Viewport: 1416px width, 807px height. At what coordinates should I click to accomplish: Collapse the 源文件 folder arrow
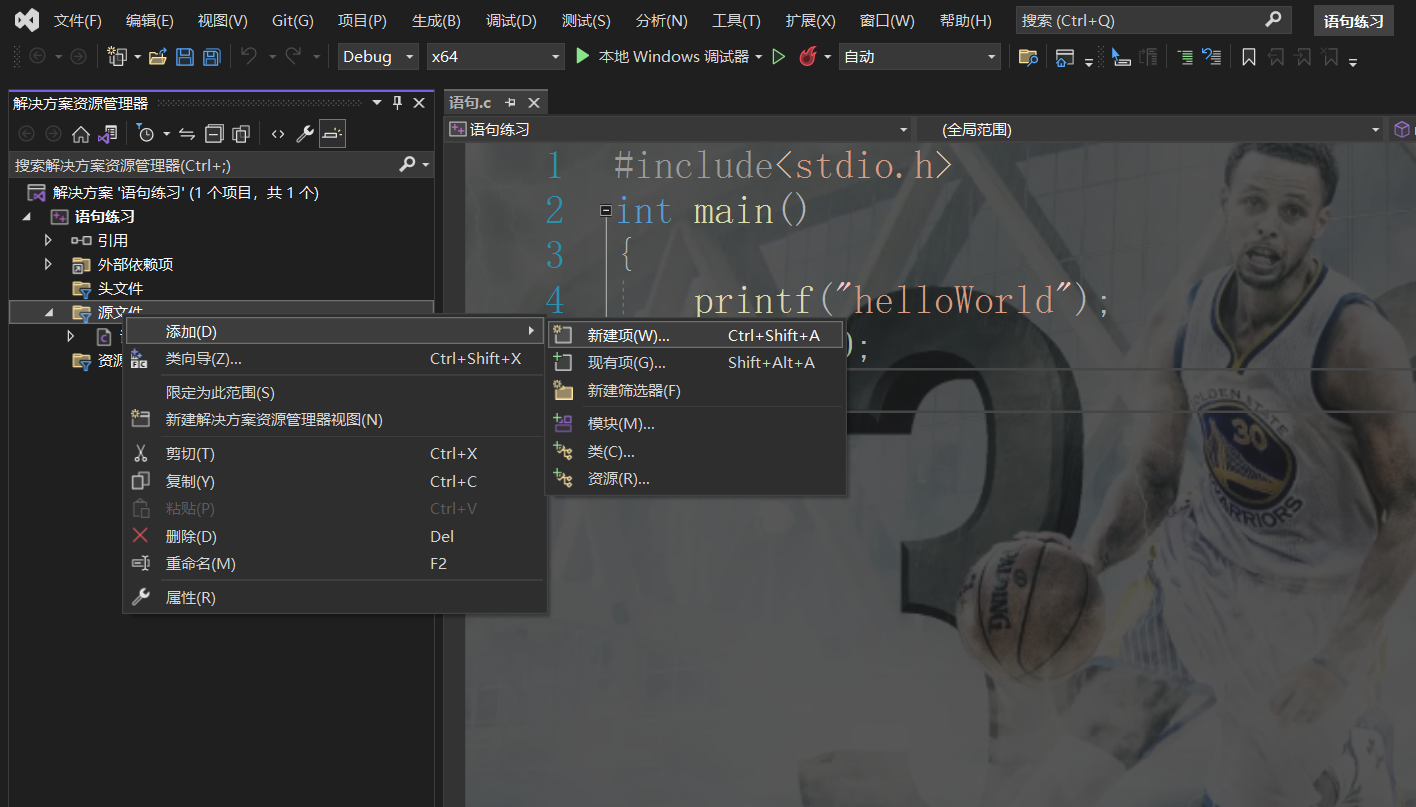pyautogui.click(x=48, y=313)
